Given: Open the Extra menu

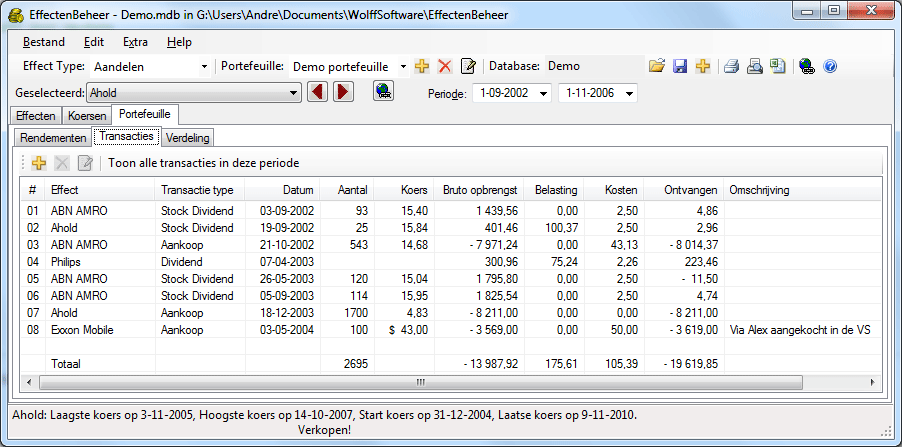Looking at the screenshot, I should [x=135, y=42].
